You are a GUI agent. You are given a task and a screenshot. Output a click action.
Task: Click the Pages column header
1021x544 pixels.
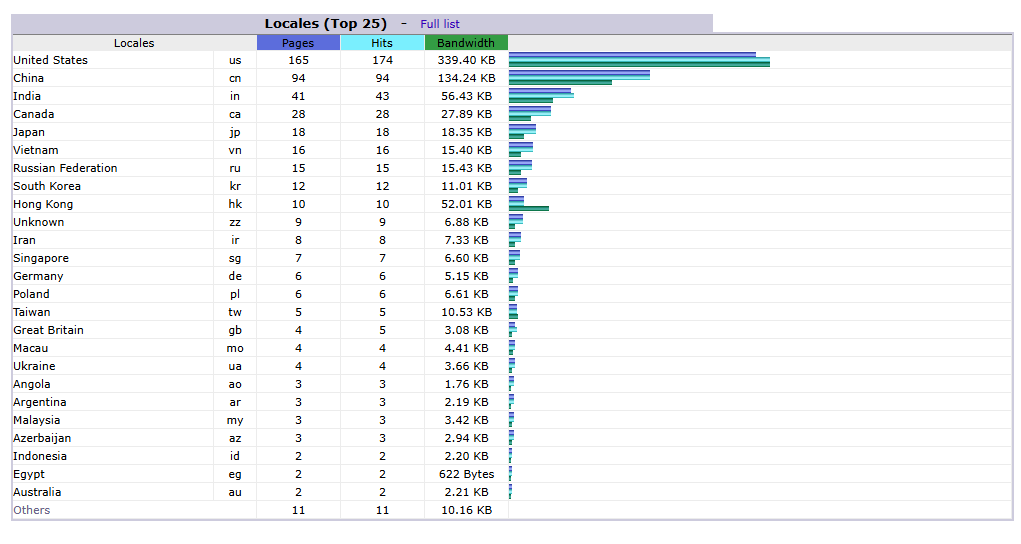[298, 43]
